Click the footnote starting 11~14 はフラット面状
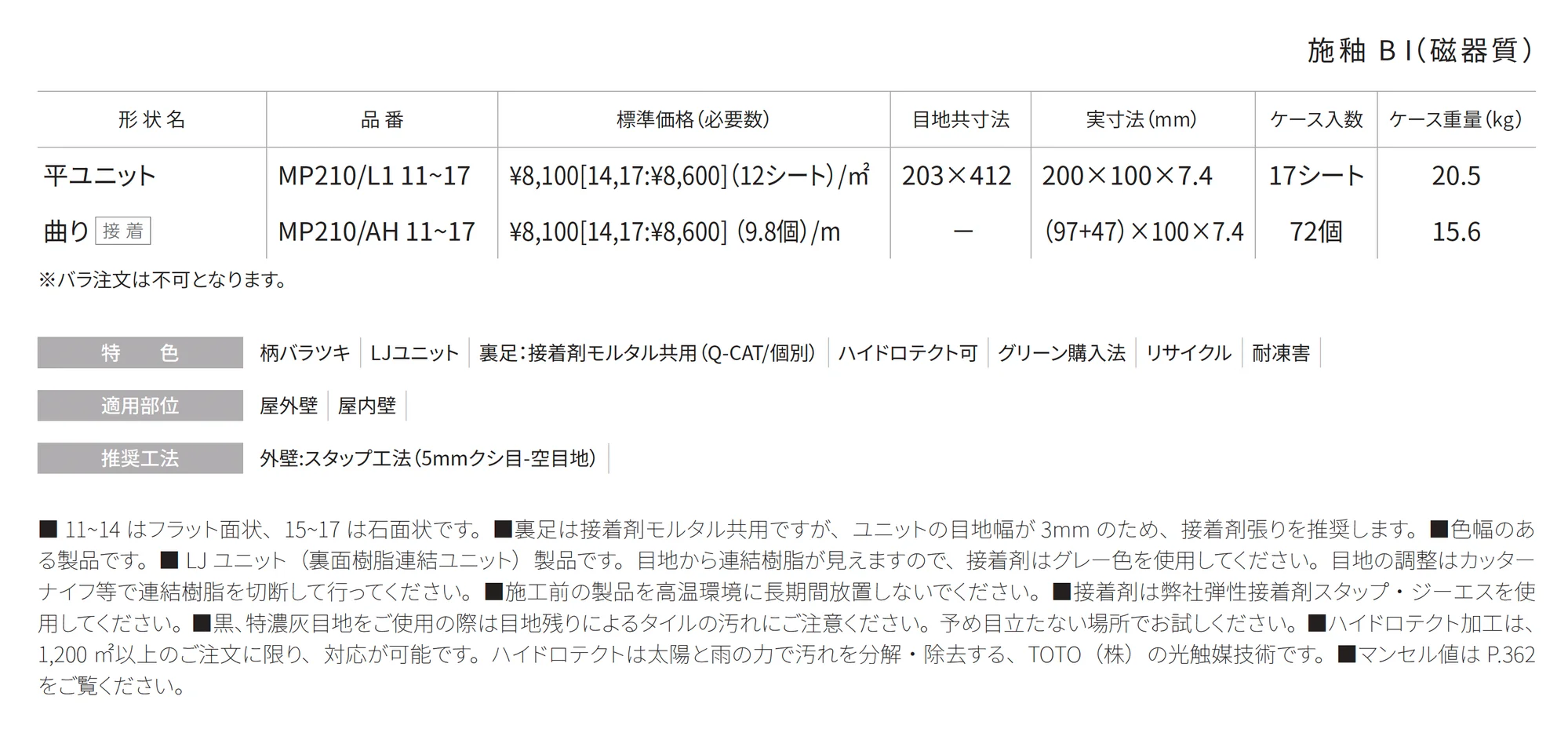The image size is (1568, 729). 260,530
